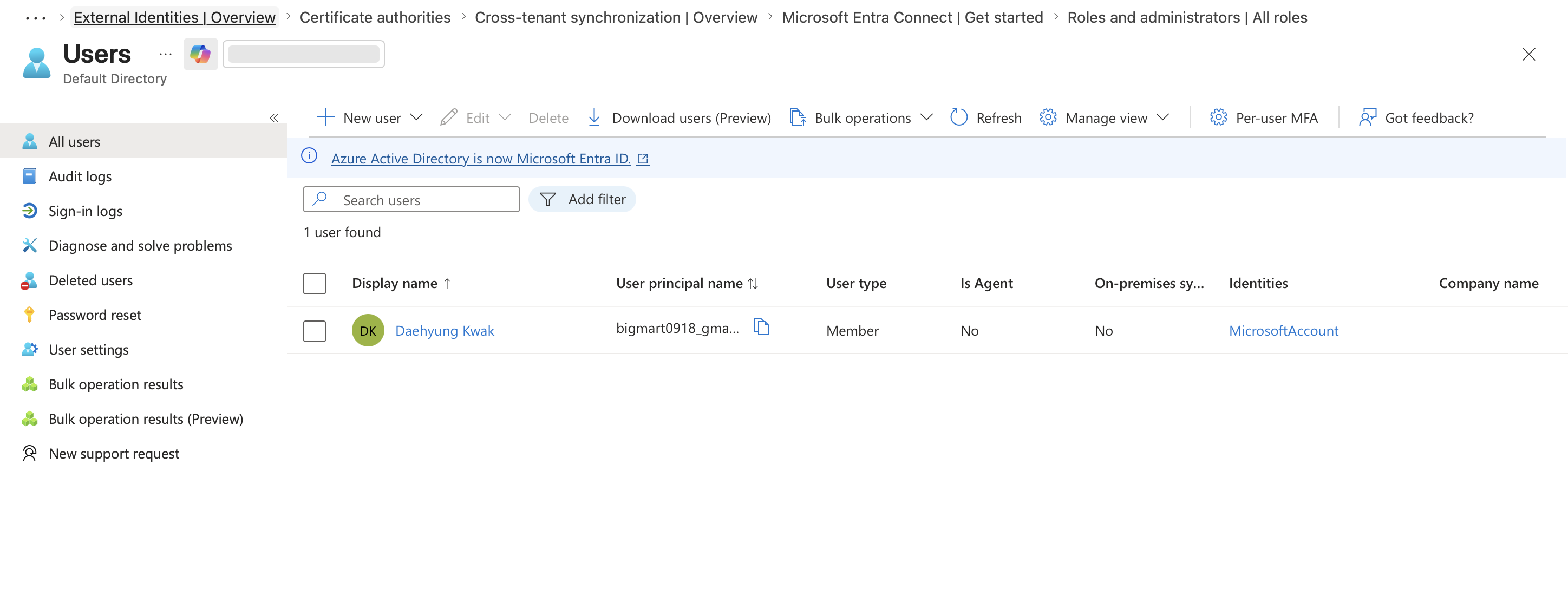Click the Edit pencil icon
Screen dimensions: 1568x589
tap(449, 117)
